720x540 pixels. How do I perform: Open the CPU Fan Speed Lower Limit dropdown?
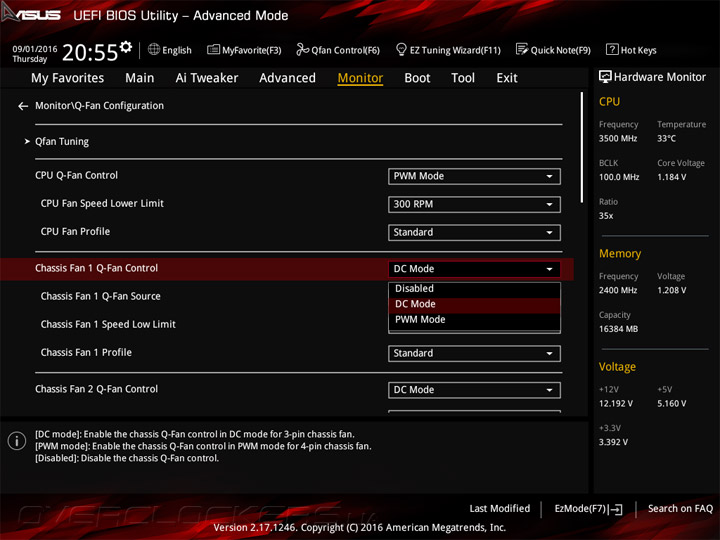(x=474, y=204)
